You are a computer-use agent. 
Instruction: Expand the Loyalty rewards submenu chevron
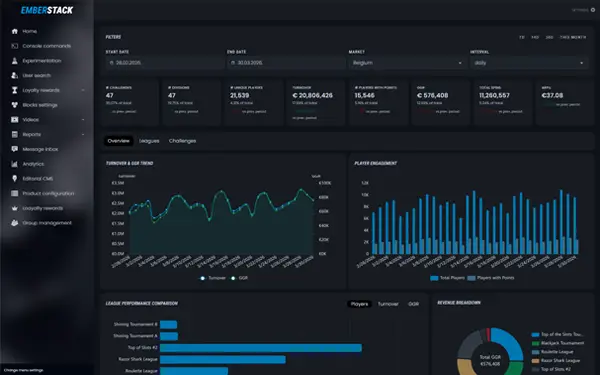click(x=83, y=90)
